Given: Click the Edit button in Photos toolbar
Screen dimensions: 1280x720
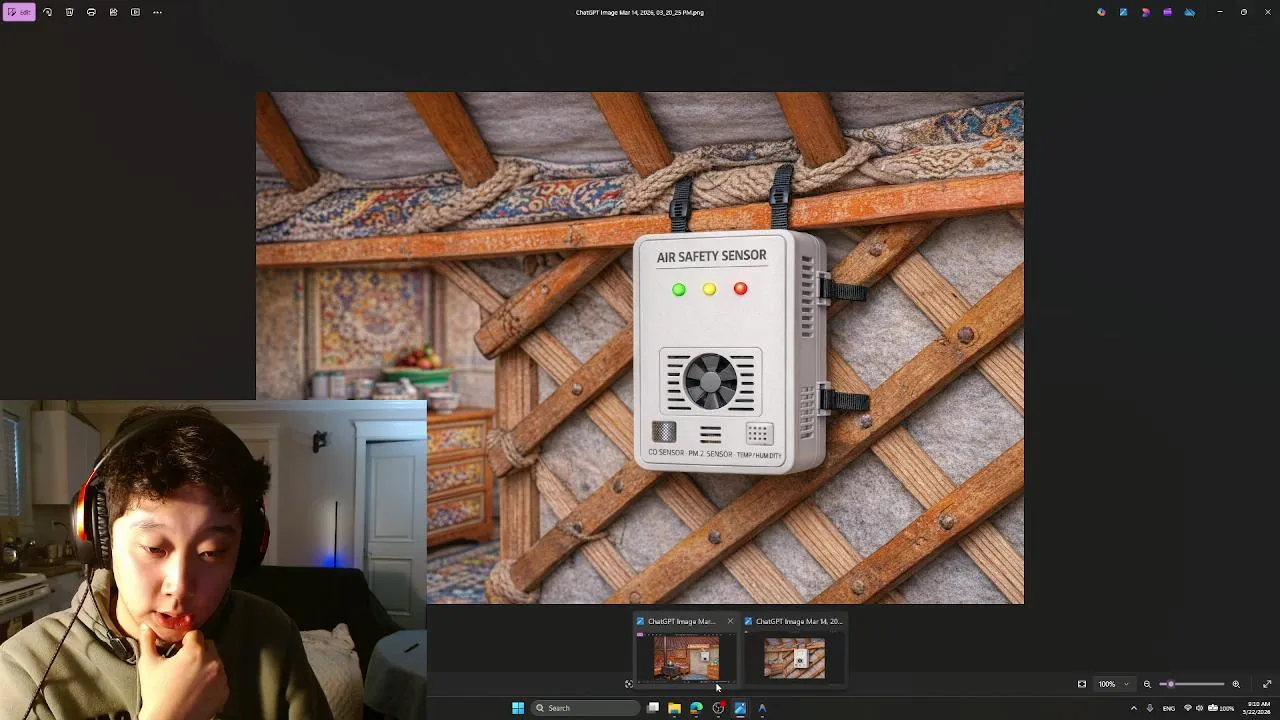Looking at the screenshot, I should 19,12.
